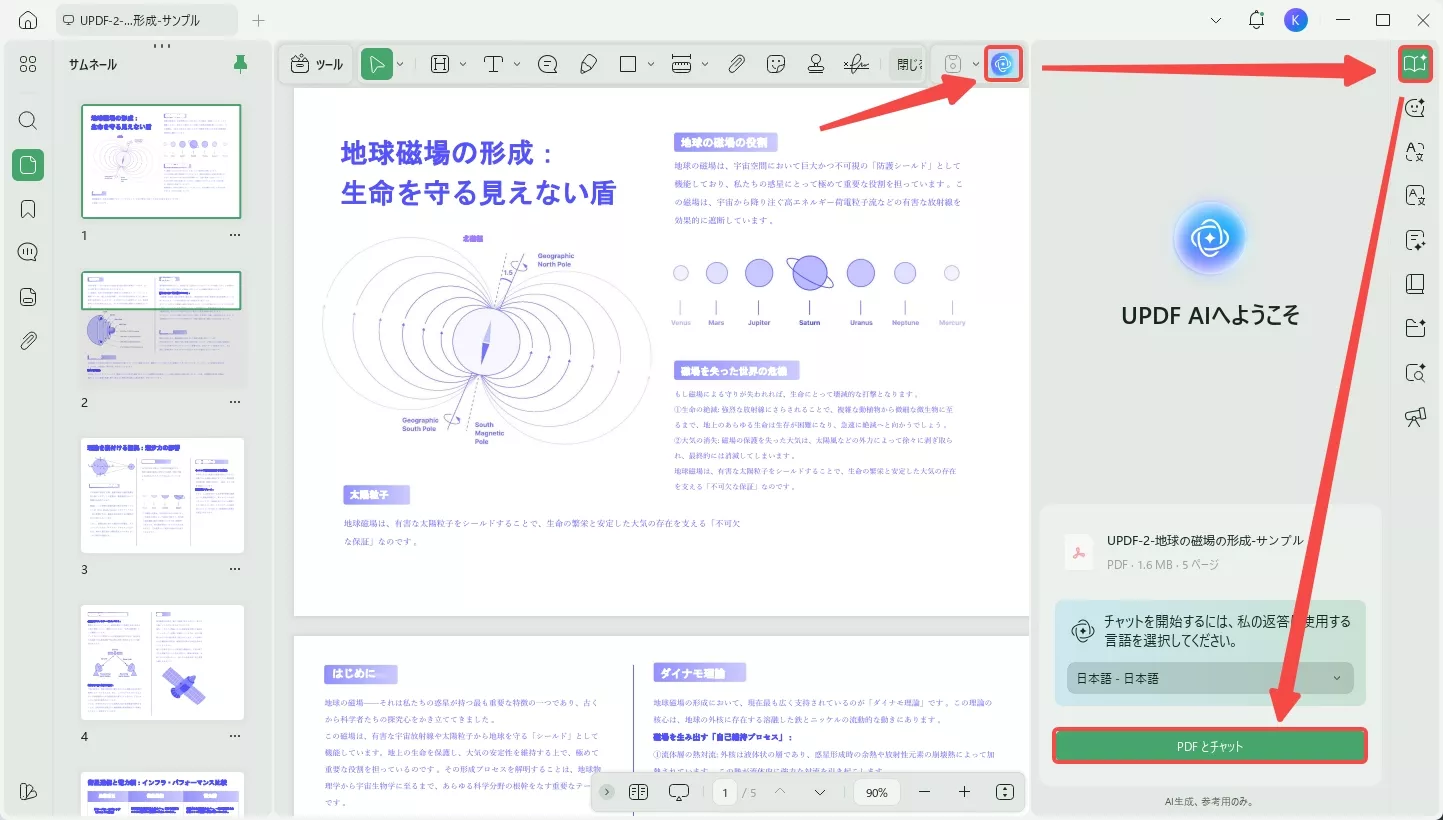
Task: Open the signature tool
Action: 856,64
